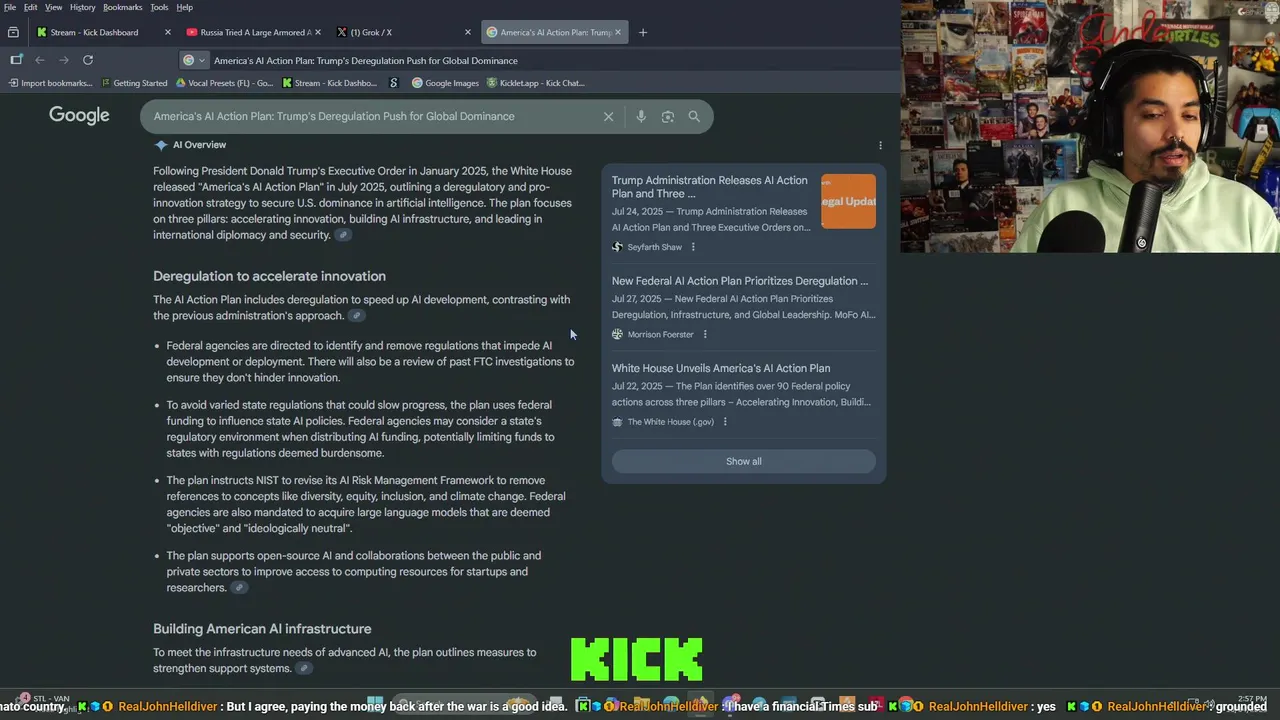Go forward to the next page
Viewport: 1280px width, 720px height.
pyautogui.click(x=64, y=60)
